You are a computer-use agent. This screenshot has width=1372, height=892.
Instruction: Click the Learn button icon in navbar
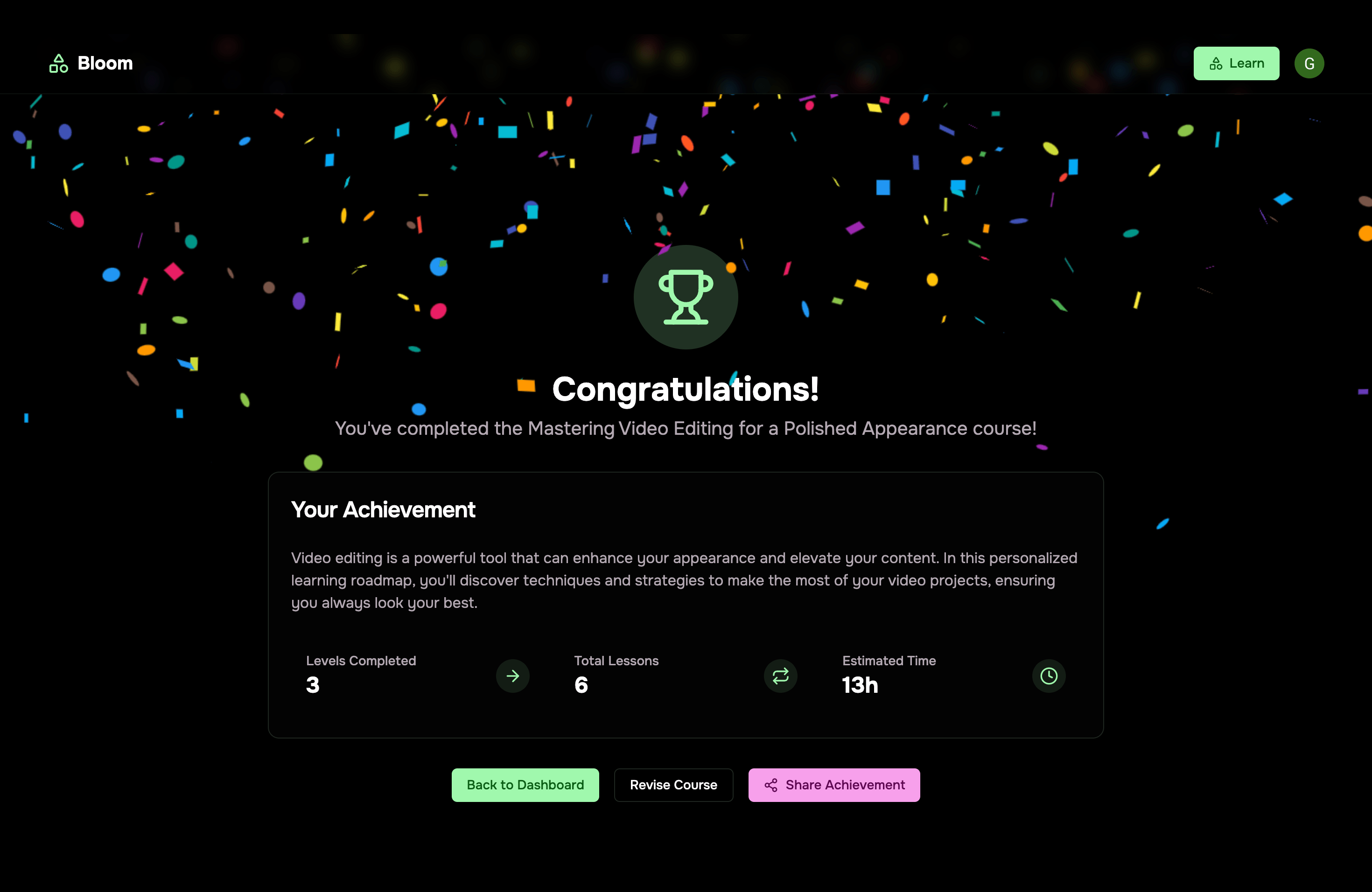(x=1215, y=63)
